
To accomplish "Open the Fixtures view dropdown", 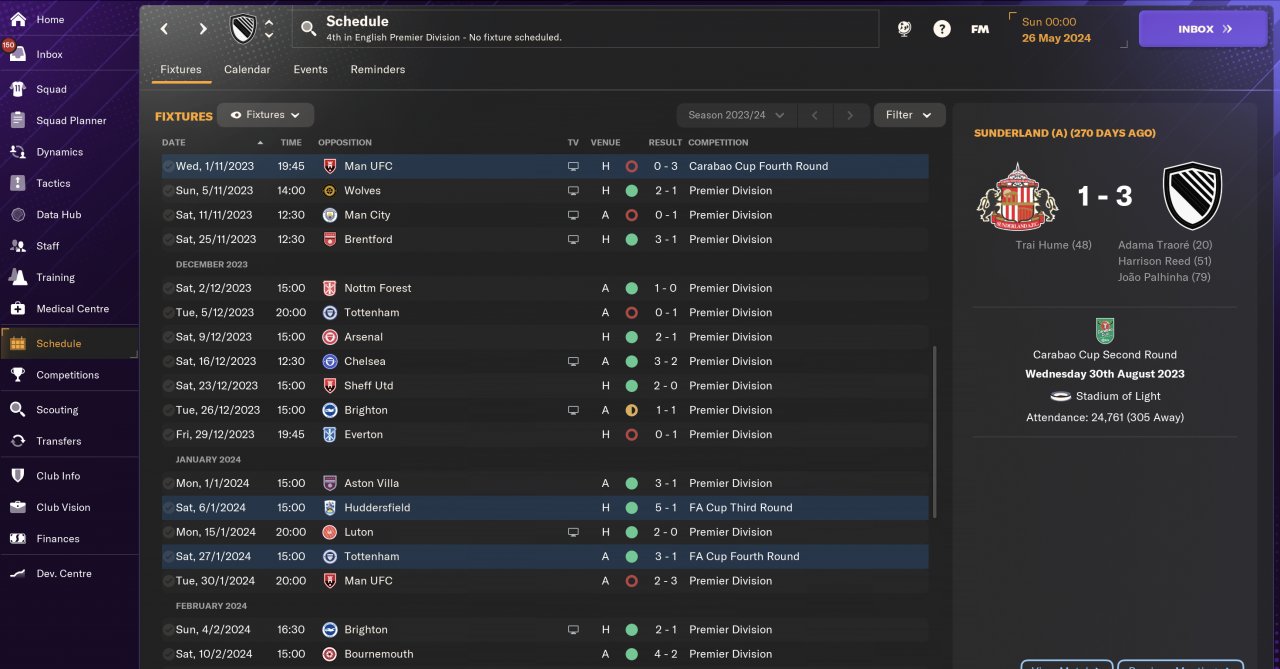I will coord(266,115).
